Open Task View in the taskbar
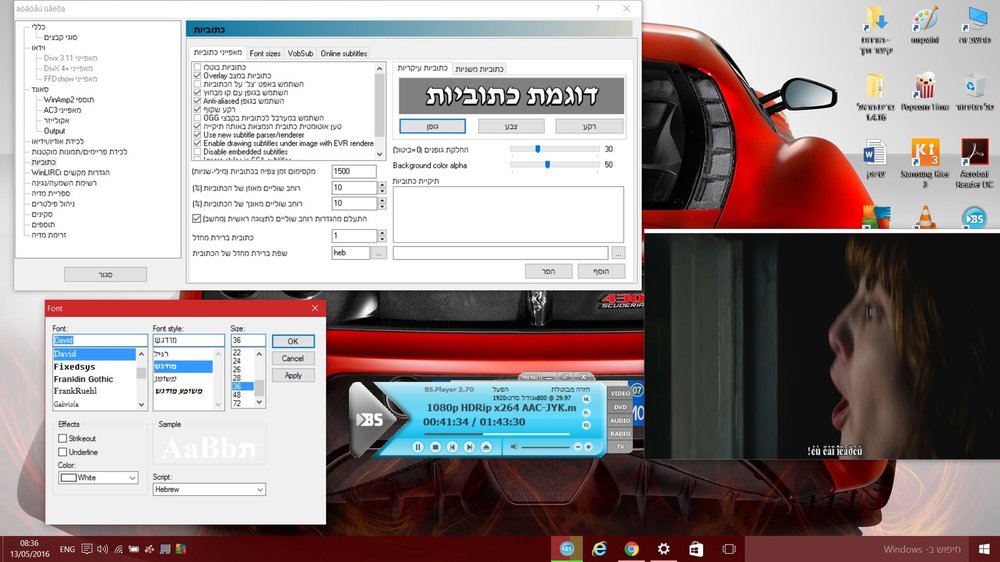The width and height of the screenshot is (1000, 562). (728, 549)
